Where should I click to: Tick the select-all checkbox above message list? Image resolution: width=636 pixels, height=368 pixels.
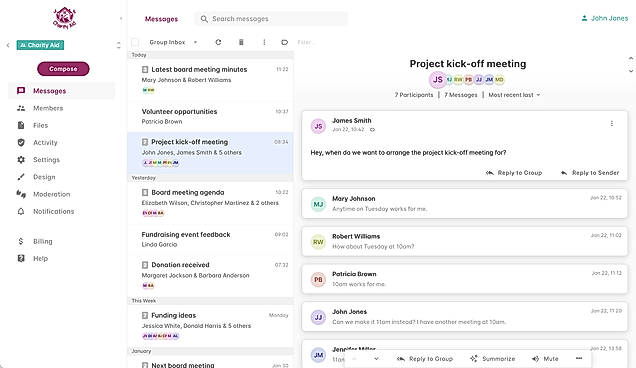tap(135, 42)
